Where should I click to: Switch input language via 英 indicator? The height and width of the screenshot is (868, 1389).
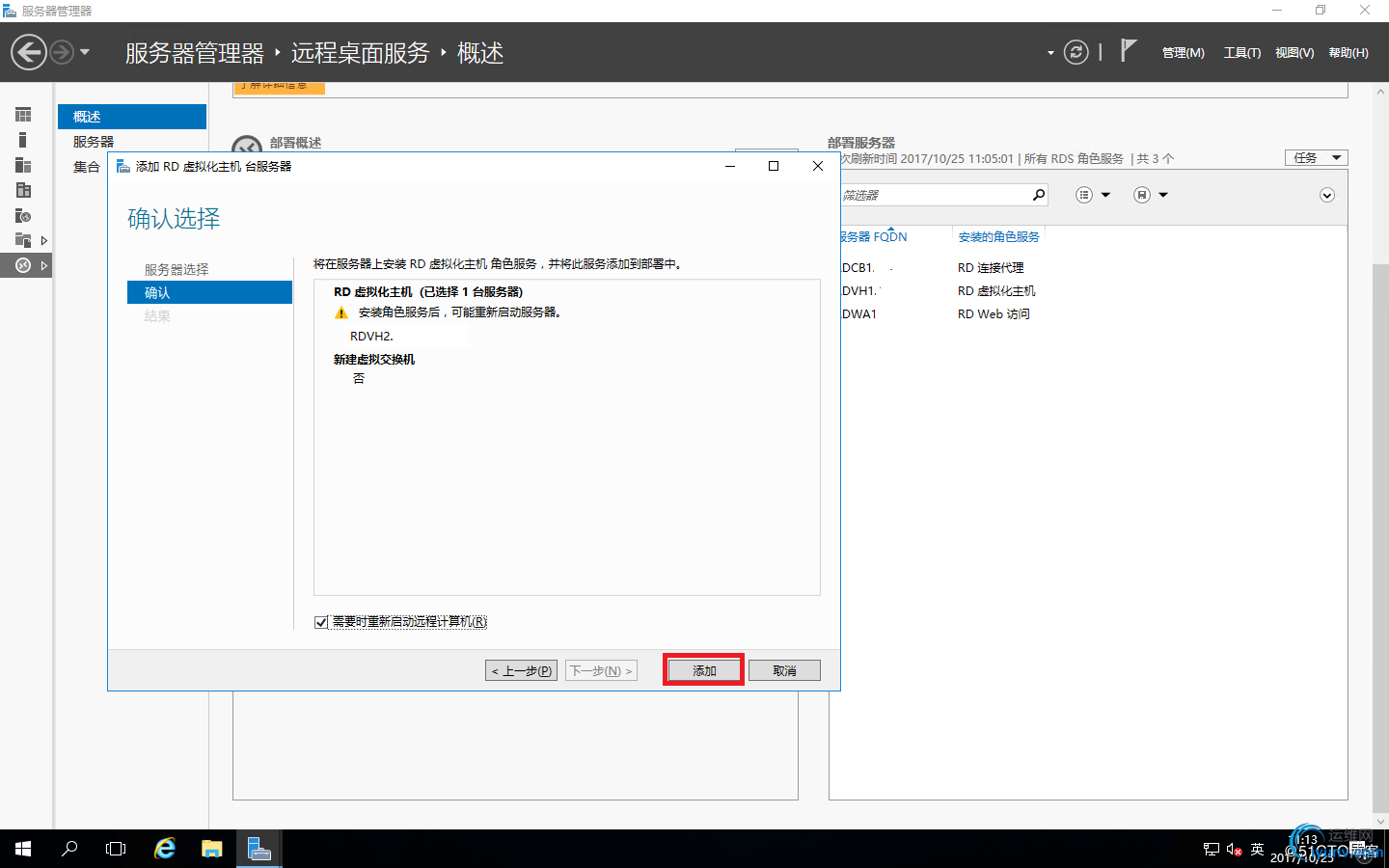click(1257, 849)
